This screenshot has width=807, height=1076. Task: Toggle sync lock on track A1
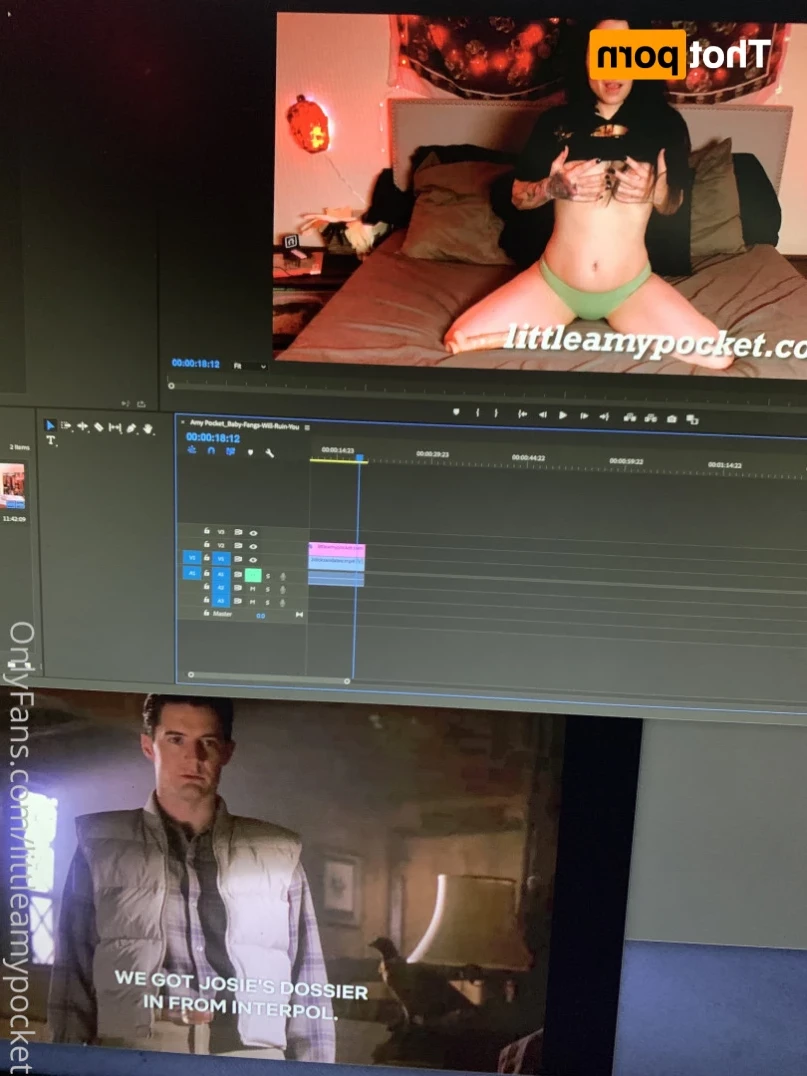click(238, 574)
